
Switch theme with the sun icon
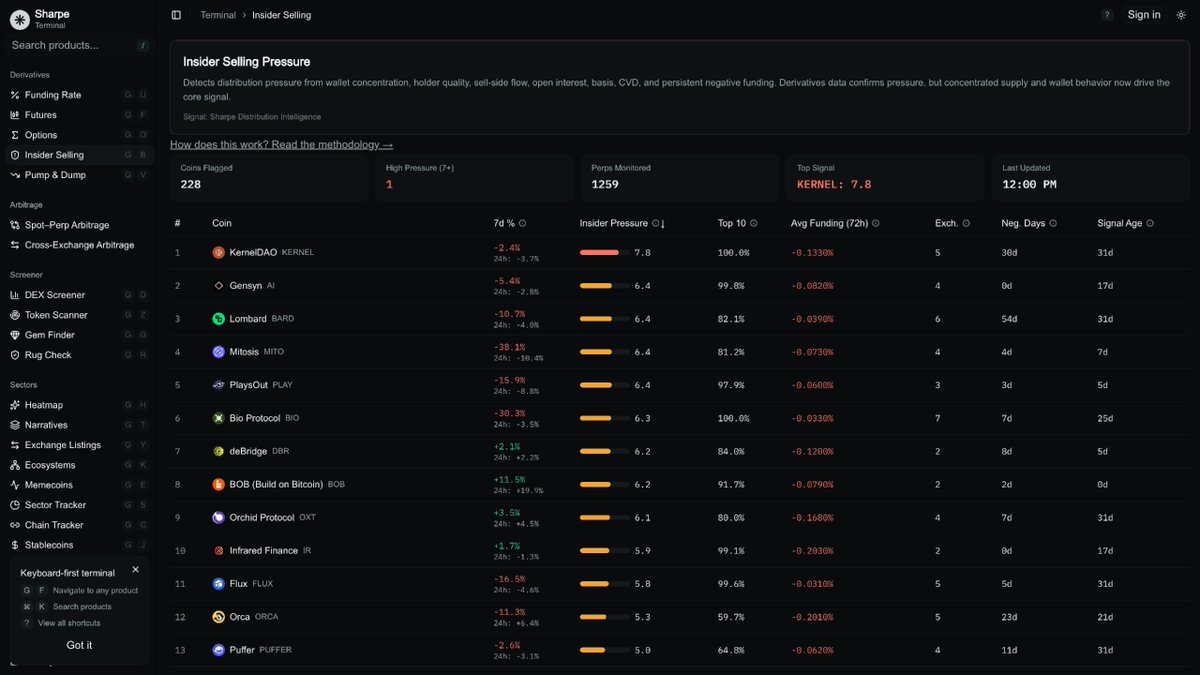(x=1181, y=15)
